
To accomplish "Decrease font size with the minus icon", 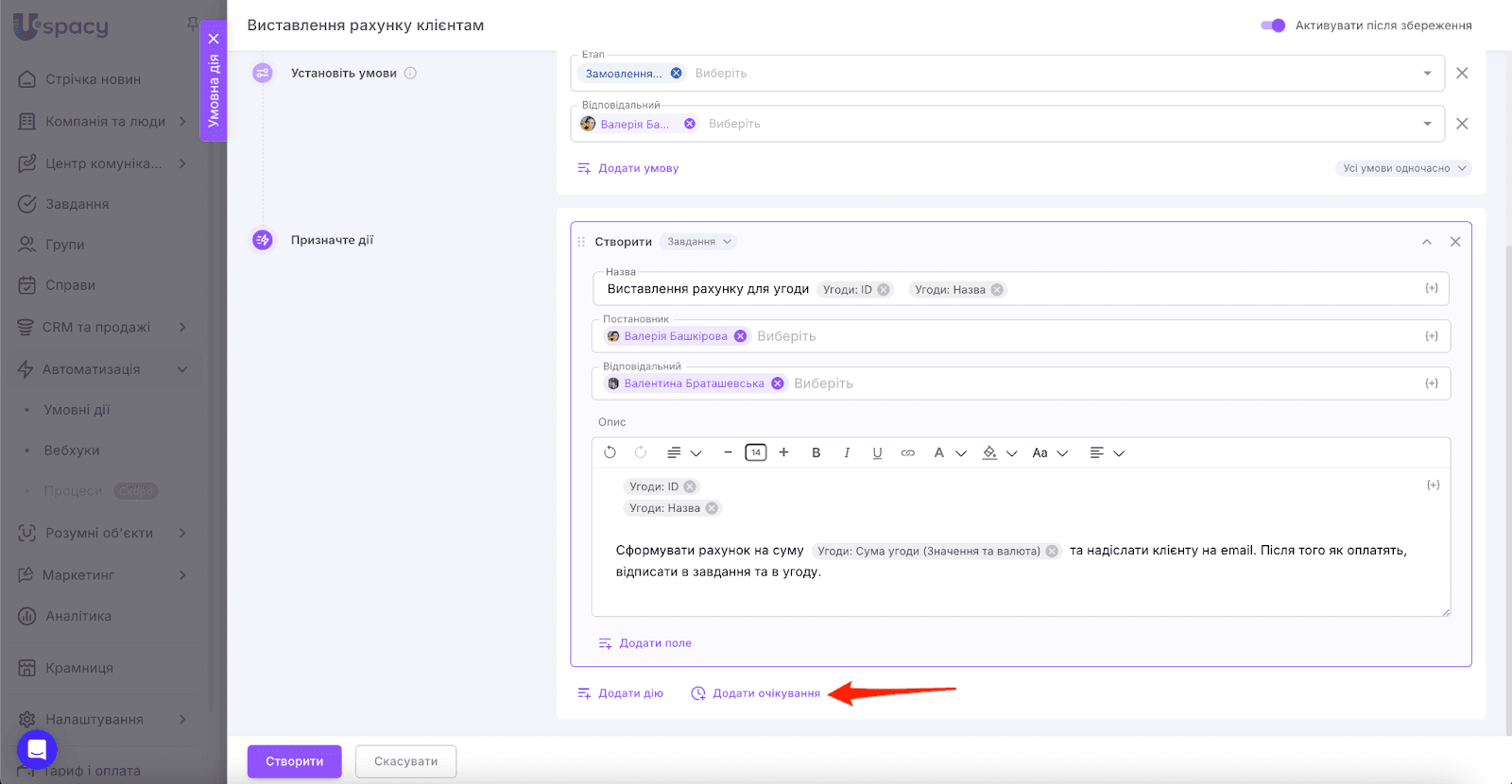I will click(728, 452).
